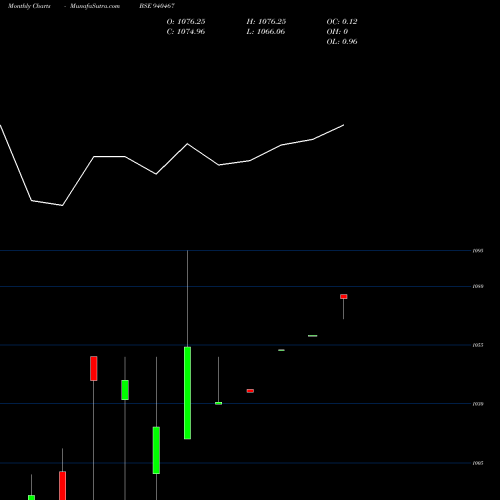Click the "OH: 0" readout
Screen dimensions: 500x500
(x=337, y=32)
